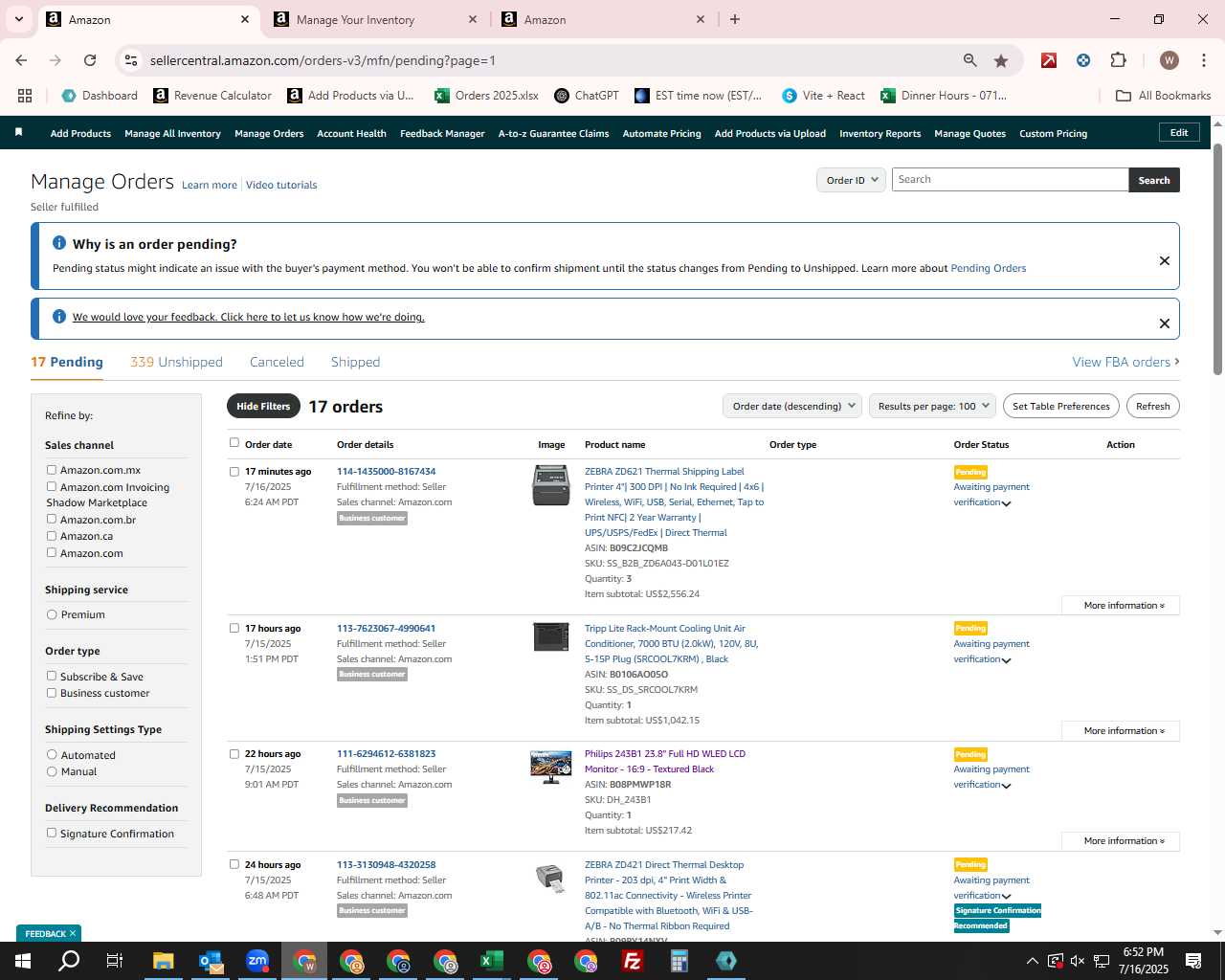The height and width of the screenshot is (980, 1225).
Task: Select order 113-7623067-4990641 checkbox
Action: pos(234,629)
